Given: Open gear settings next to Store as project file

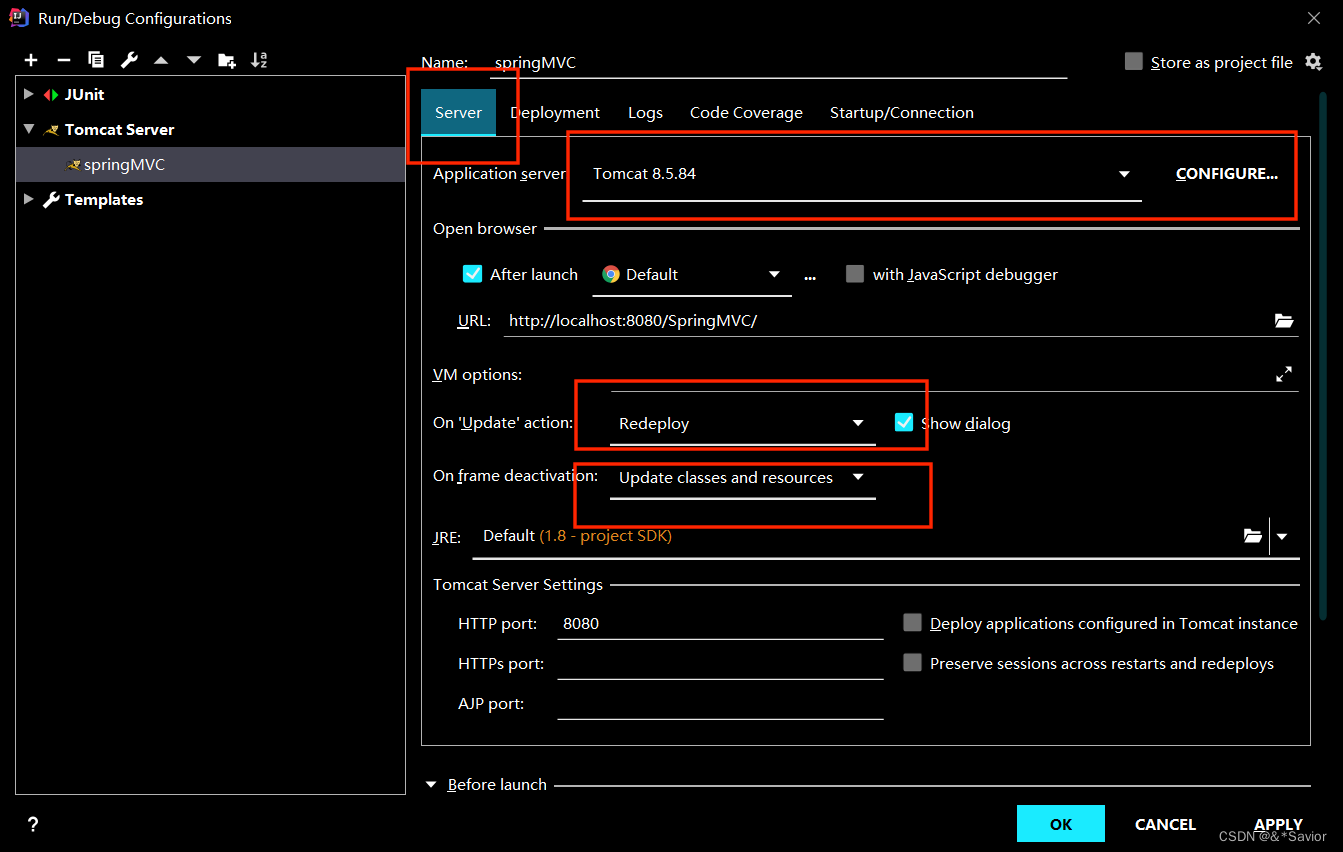Looking at the screenshot, I should [x=1313, y=62].
